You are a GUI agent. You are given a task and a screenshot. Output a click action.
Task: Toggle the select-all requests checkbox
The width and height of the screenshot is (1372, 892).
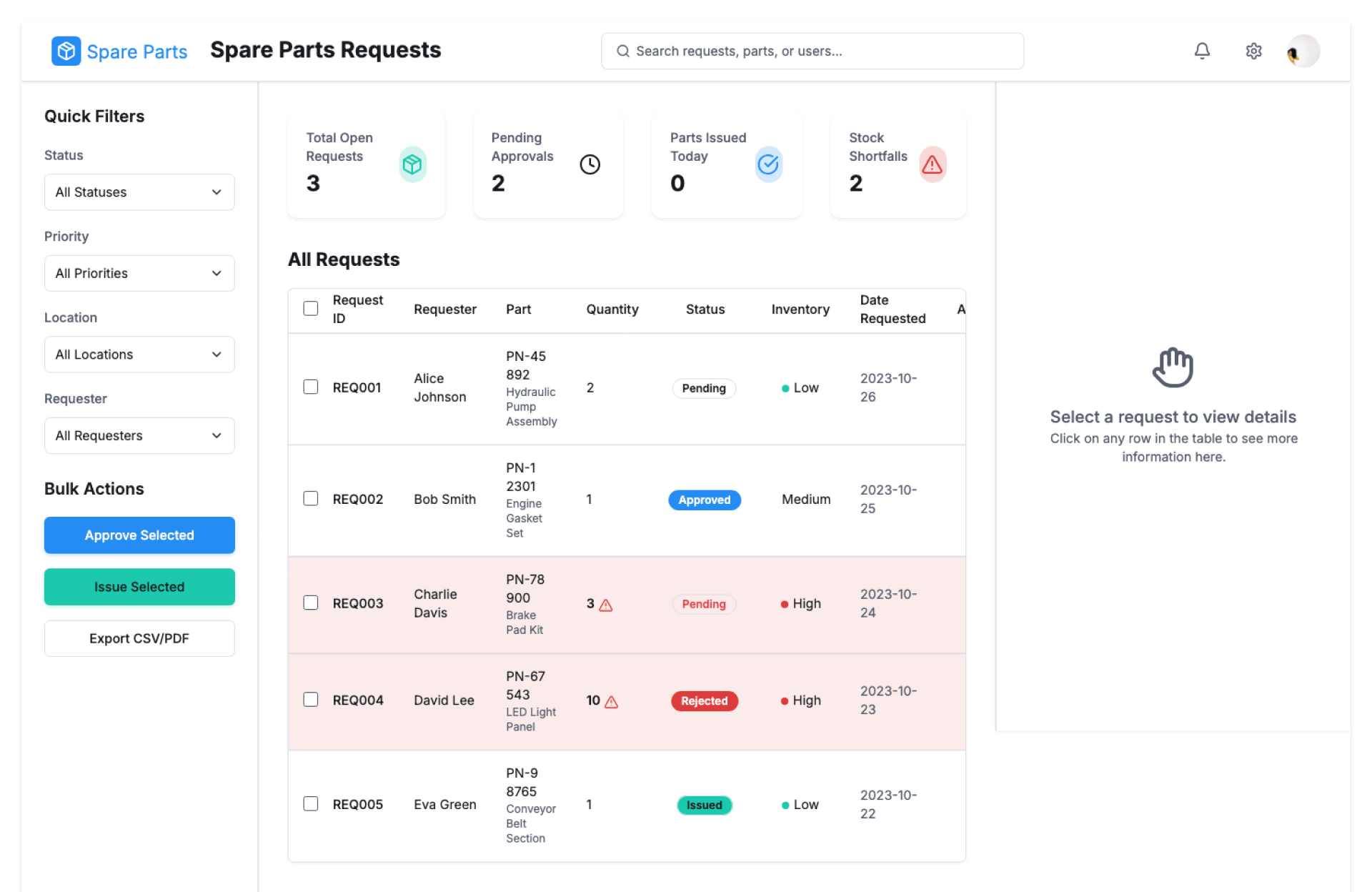coord(310,308)
